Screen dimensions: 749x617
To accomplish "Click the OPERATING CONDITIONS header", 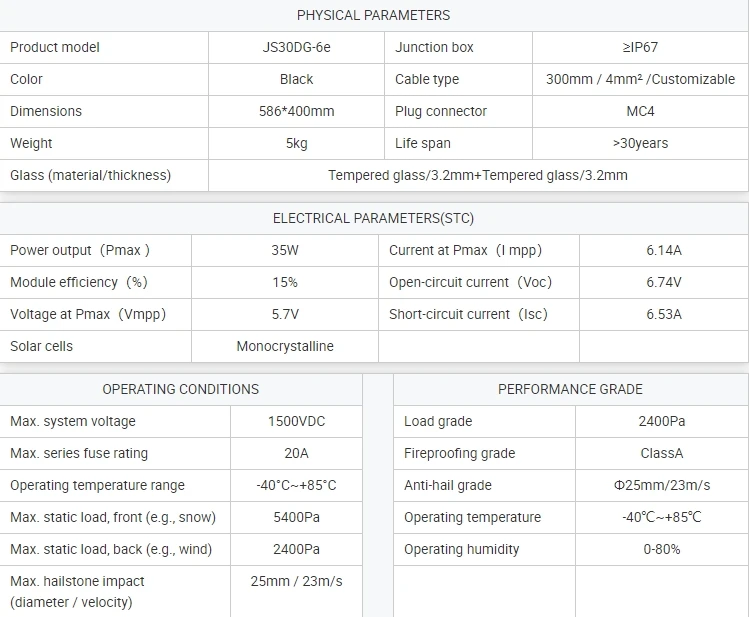I will pos(181,389).
